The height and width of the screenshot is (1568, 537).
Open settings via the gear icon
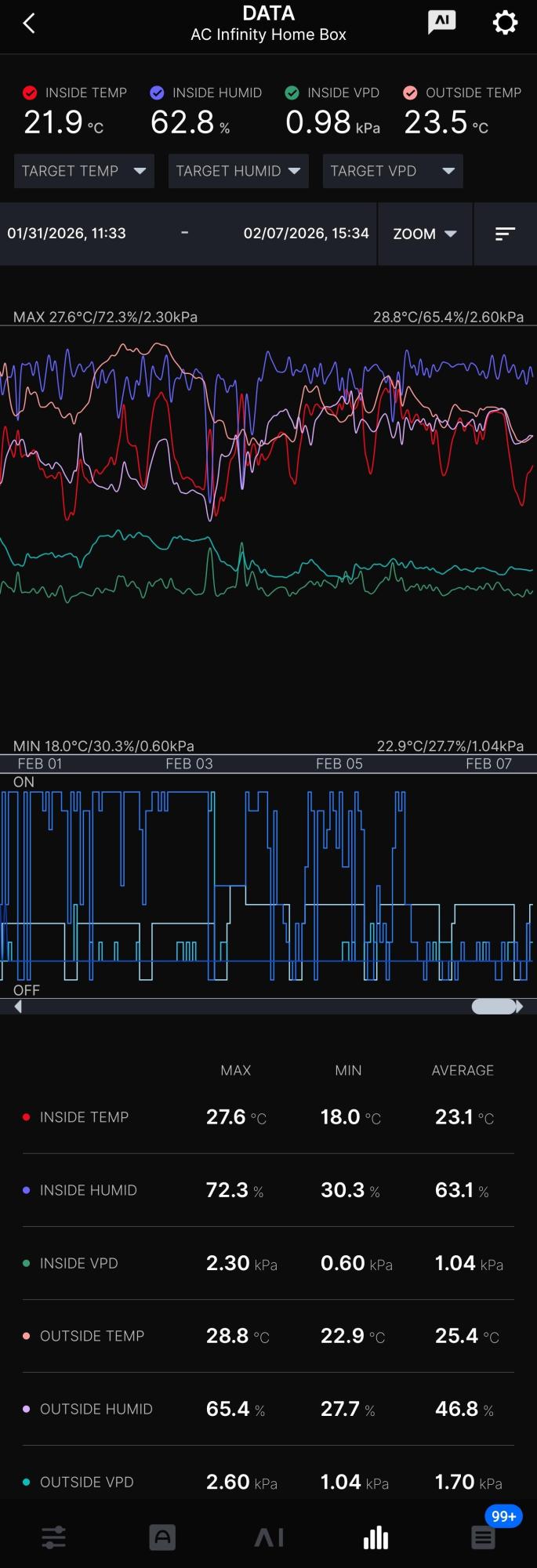[505, 23]
